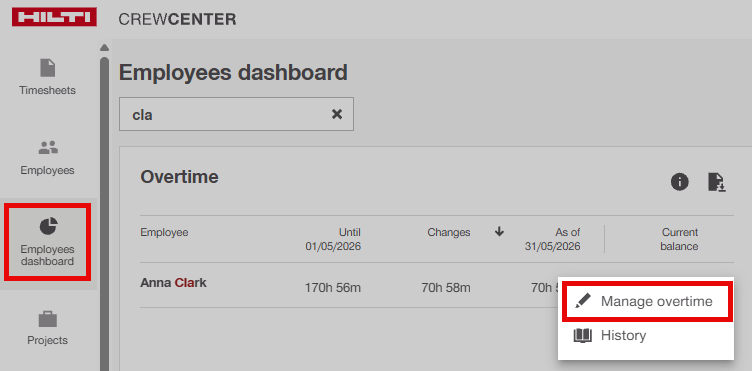The height and width of the screenshot is (371, 752).
Task: Sort by the Changes column arrow
Action: pyautogui.click(x=499, y=232)
